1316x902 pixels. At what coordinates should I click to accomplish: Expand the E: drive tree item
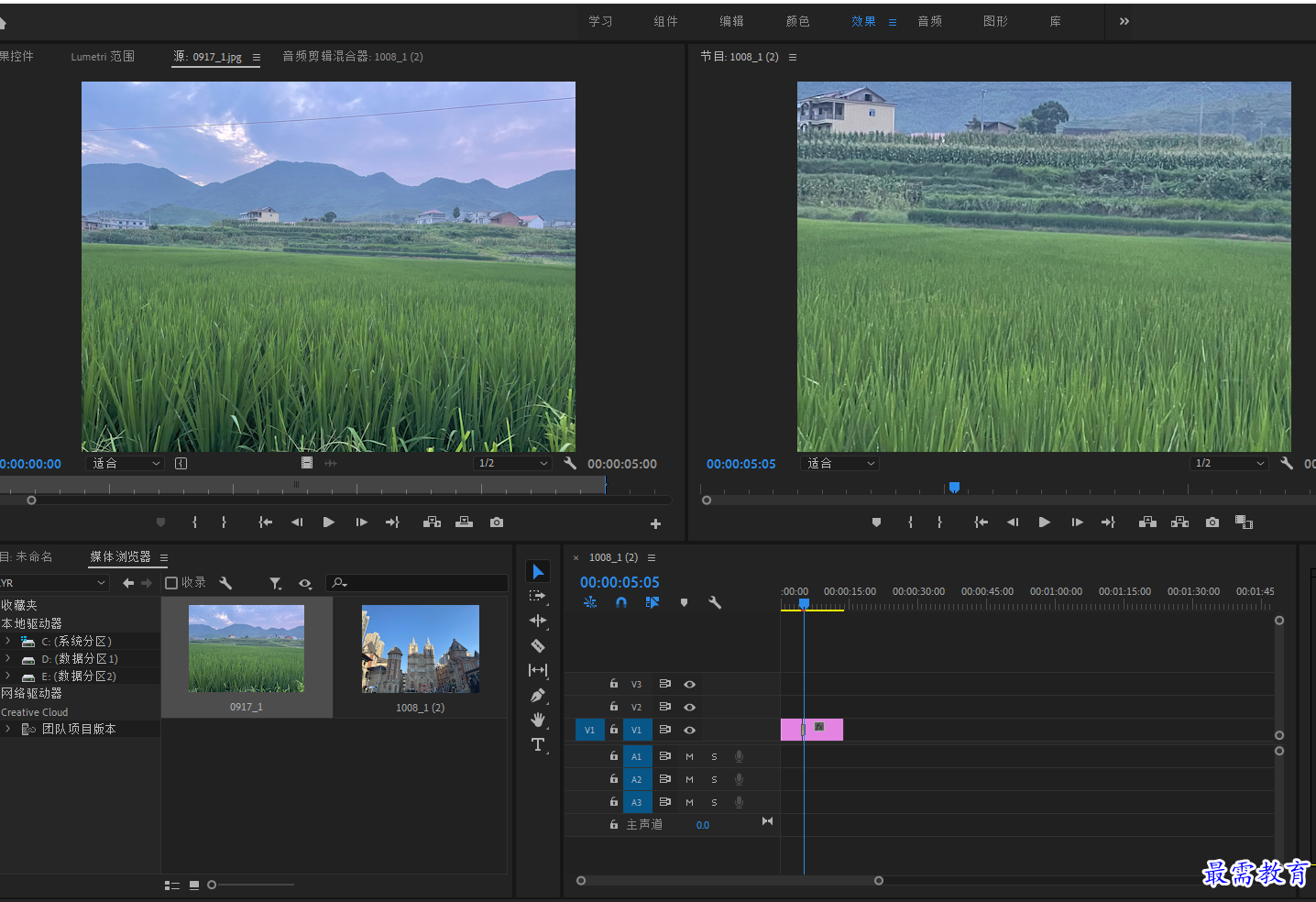[x=8, y=676]
